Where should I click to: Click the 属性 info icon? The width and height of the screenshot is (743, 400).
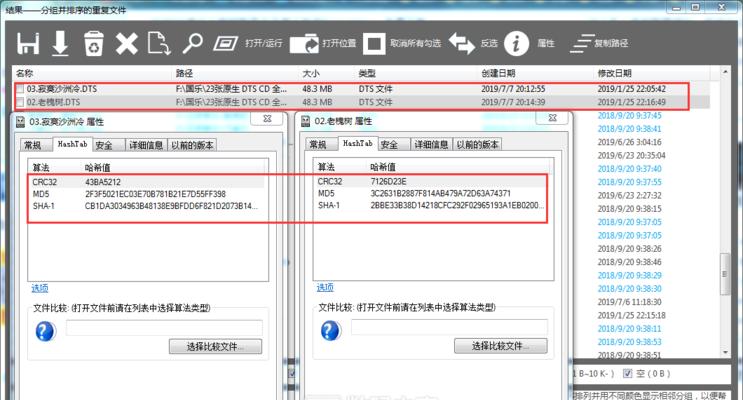point(516,44)
